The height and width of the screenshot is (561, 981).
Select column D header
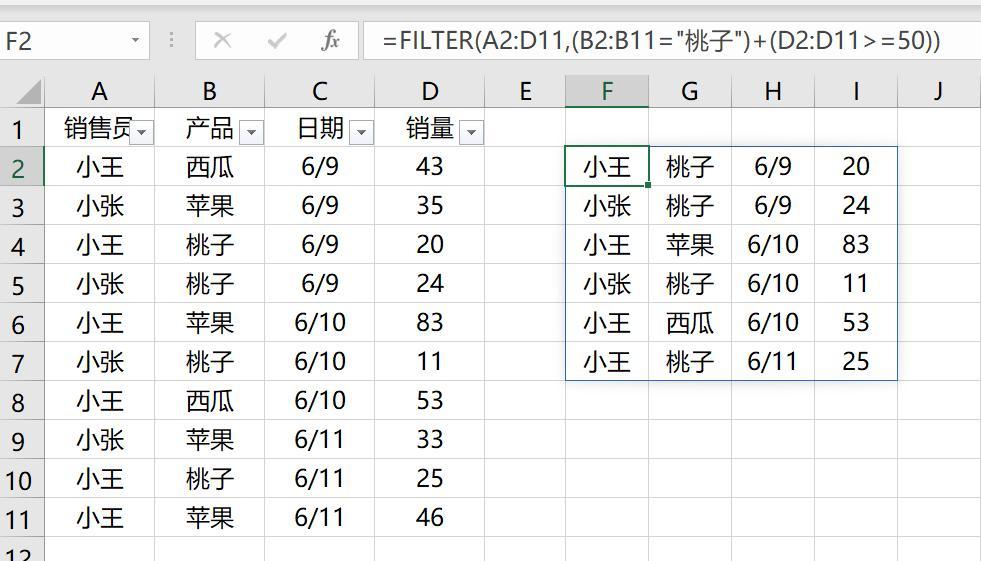[430, 91]
